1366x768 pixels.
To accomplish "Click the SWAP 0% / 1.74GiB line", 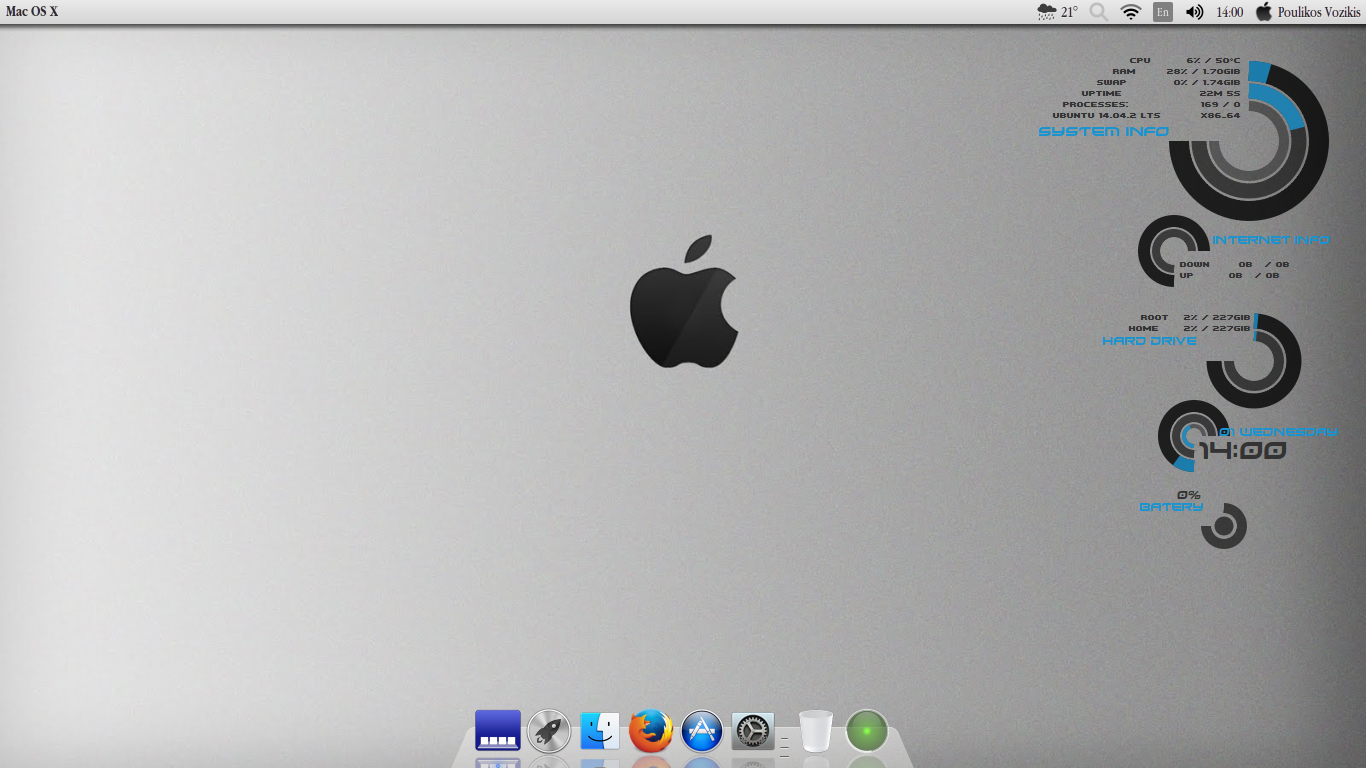I will [x=1168, y=82].
